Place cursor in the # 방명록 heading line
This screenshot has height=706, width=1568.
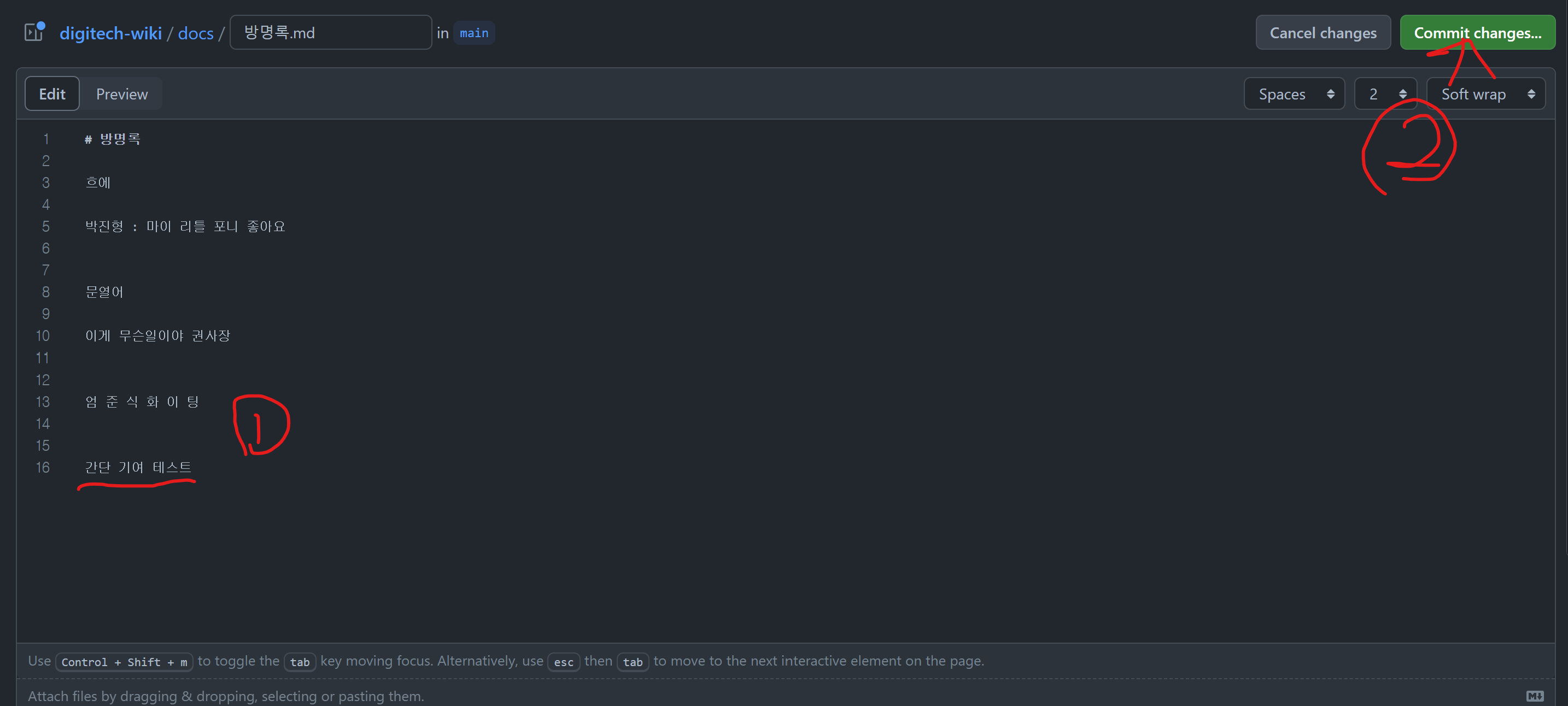pos(113,139)
